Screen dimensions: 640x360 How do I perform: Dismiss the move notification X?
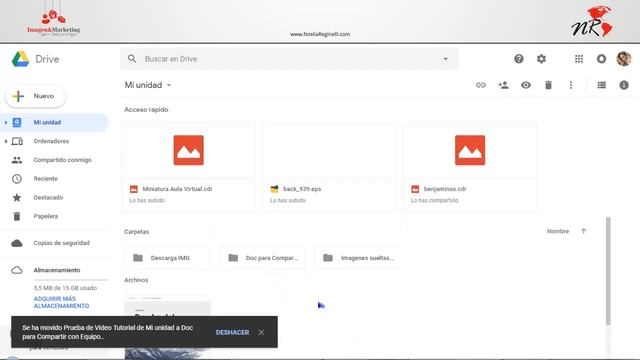261,333
